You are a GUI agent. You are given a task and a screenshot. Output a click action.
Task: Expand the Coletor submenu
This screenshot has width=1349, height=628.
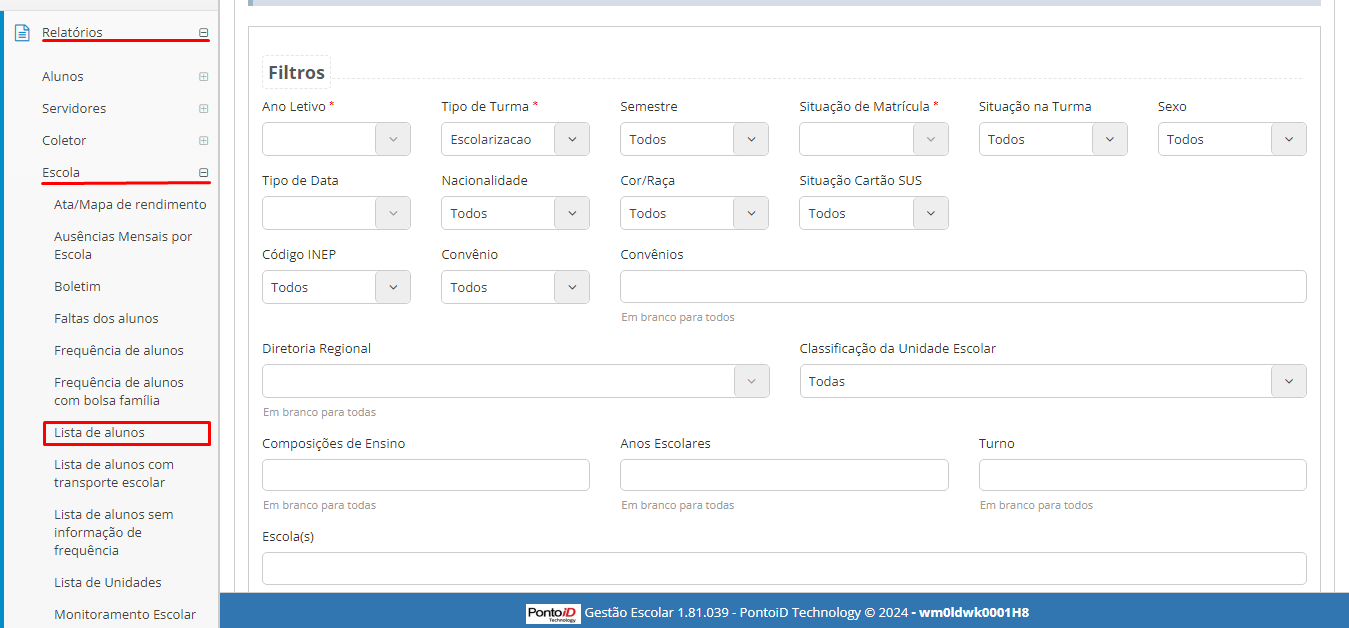pyautogui.click(x=204, y=141)
